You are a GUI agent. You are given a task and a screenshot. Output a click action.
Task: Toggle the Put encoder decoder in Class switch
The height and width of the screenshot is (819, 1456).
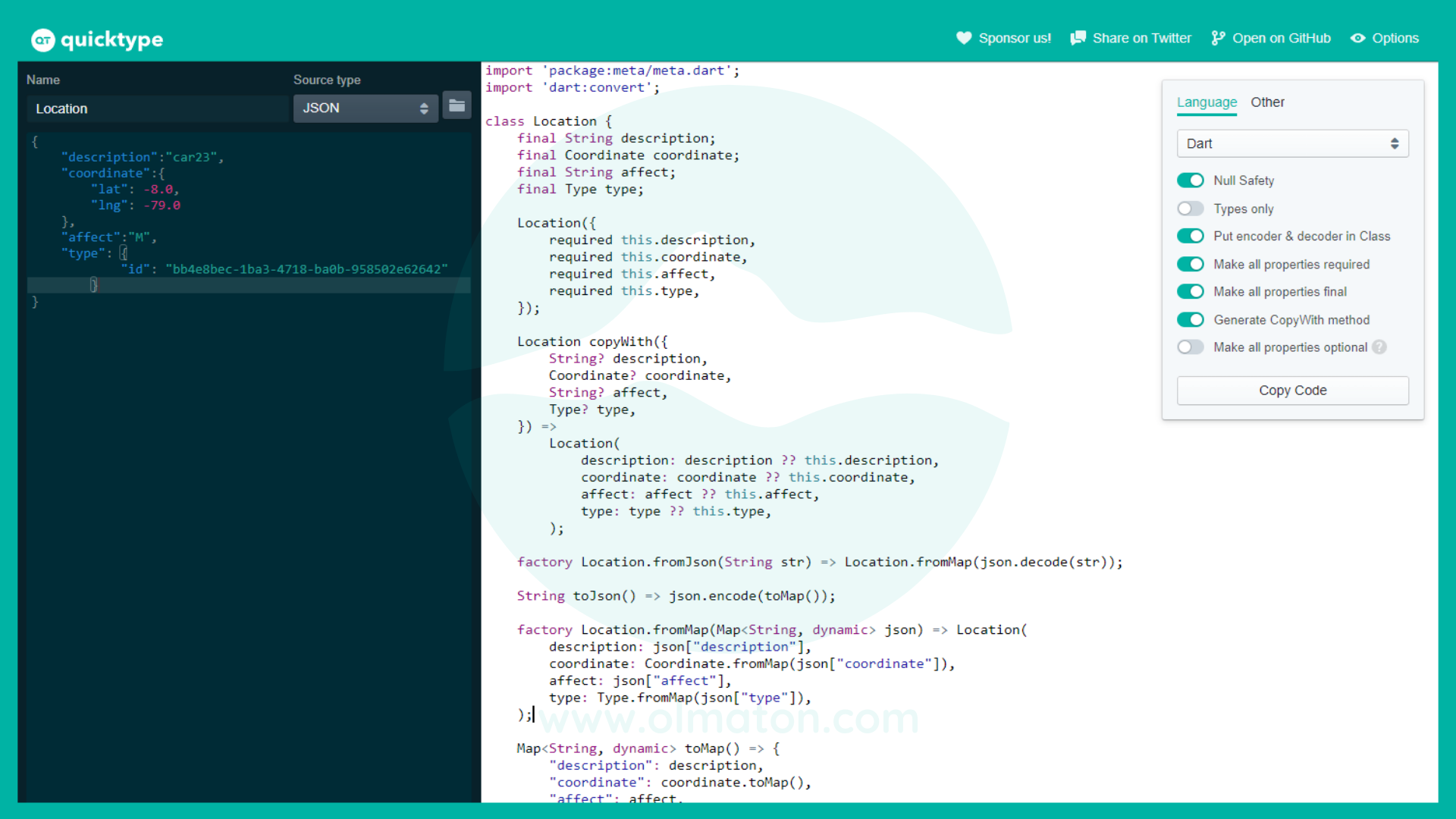coord(1190,236)
